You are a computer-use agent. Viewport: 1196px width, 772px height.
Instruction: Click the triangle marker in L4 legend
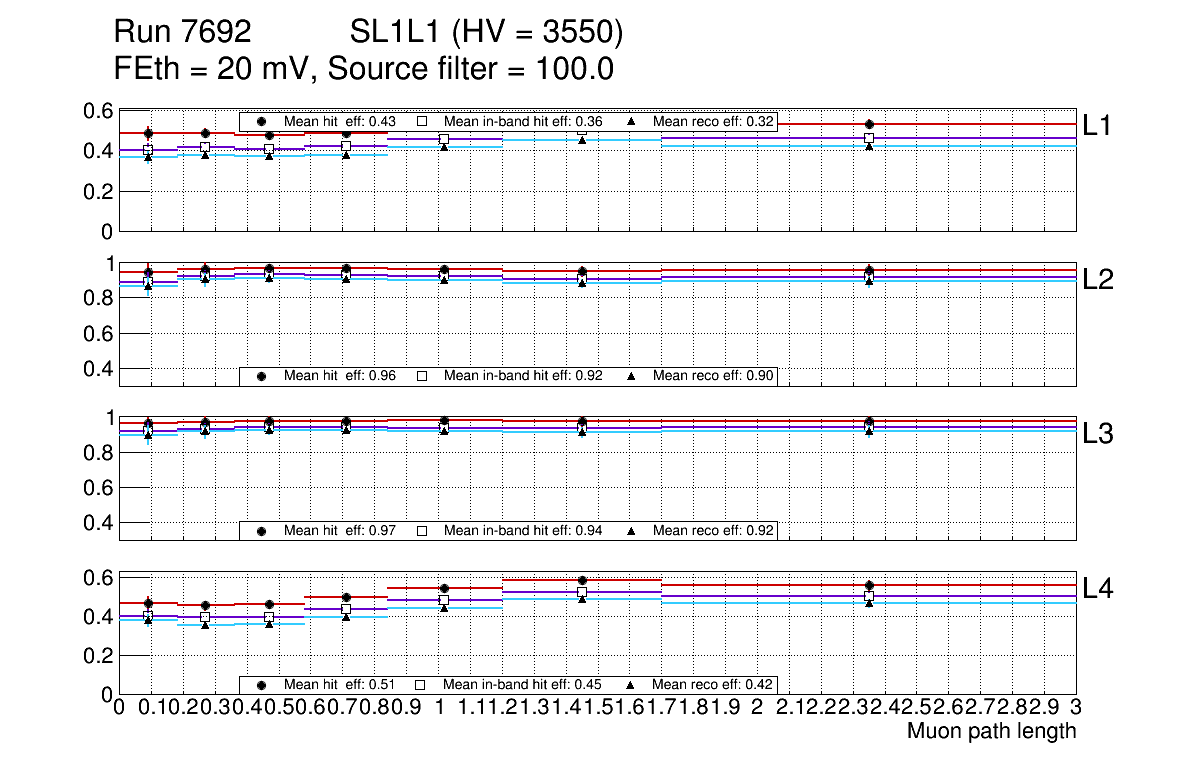[632, 685]
